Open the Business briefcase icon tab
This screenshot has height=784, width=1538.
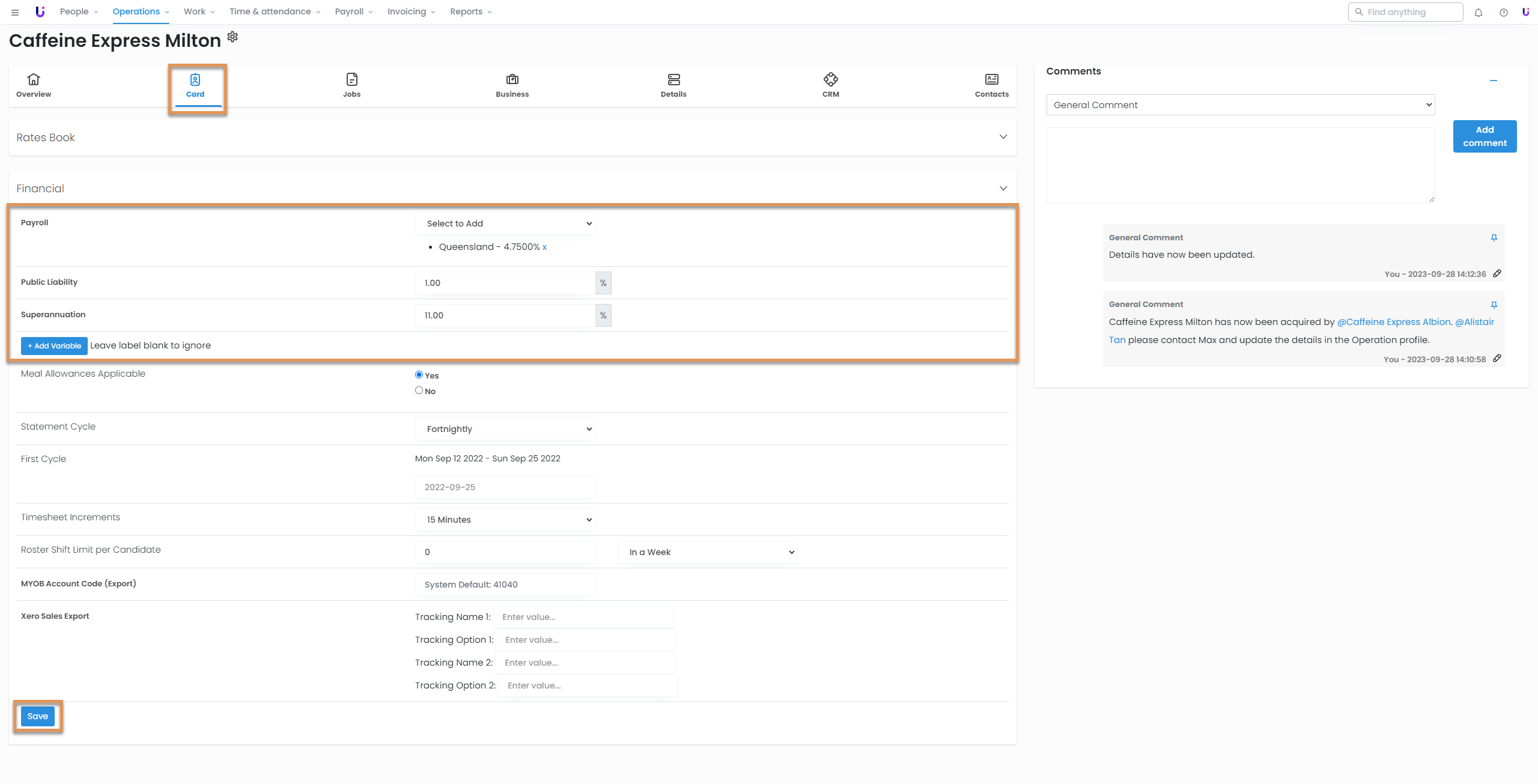click(512, 85)
